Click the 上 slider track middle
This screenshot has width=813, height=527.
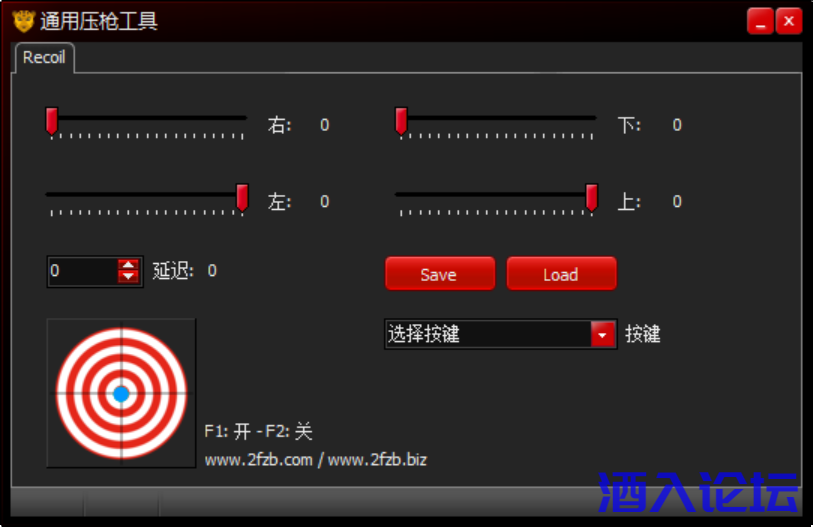(496, 195)
